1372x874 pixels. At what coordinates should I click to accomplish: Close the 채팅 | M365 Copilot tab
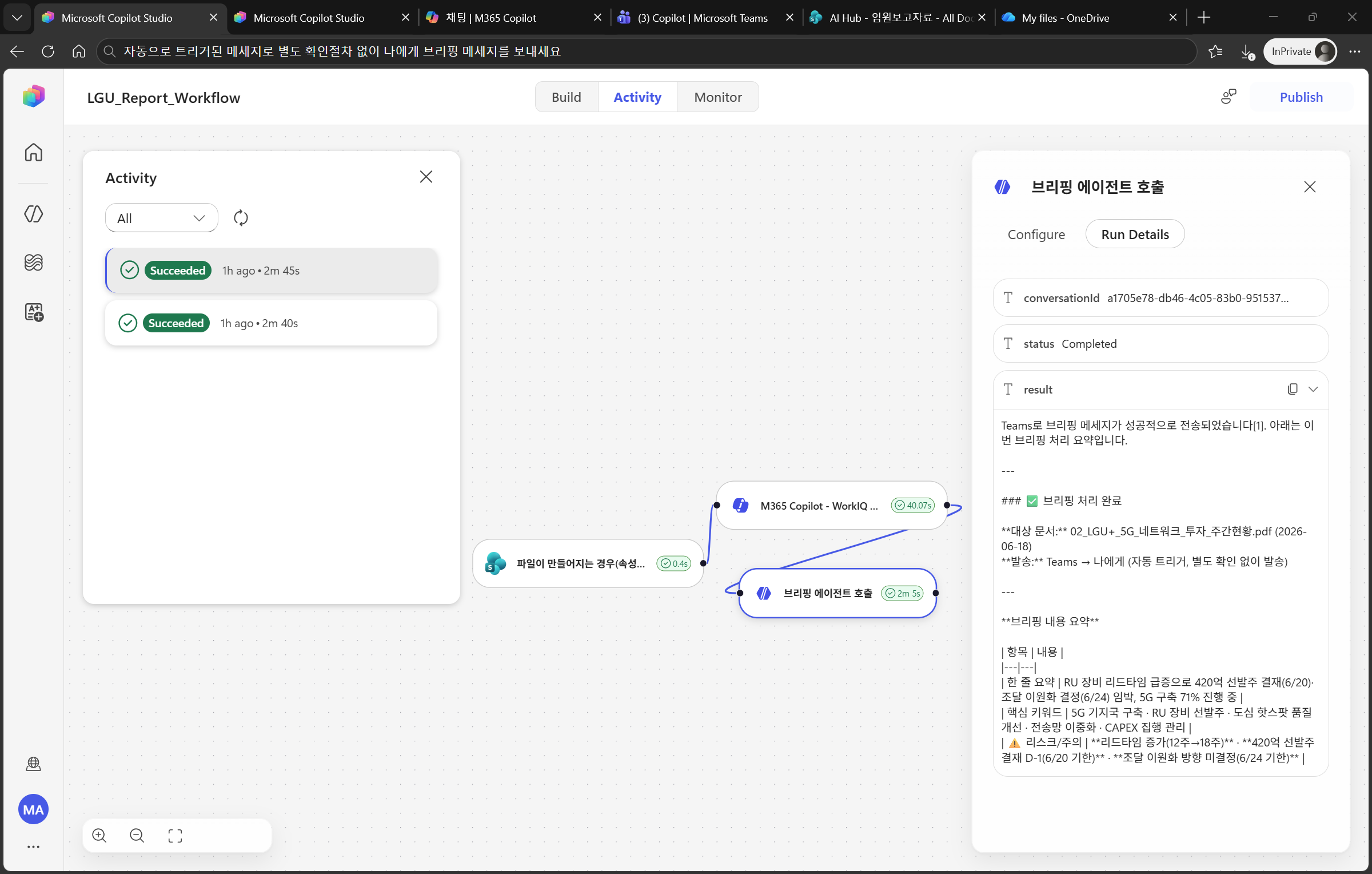(598, 18)
